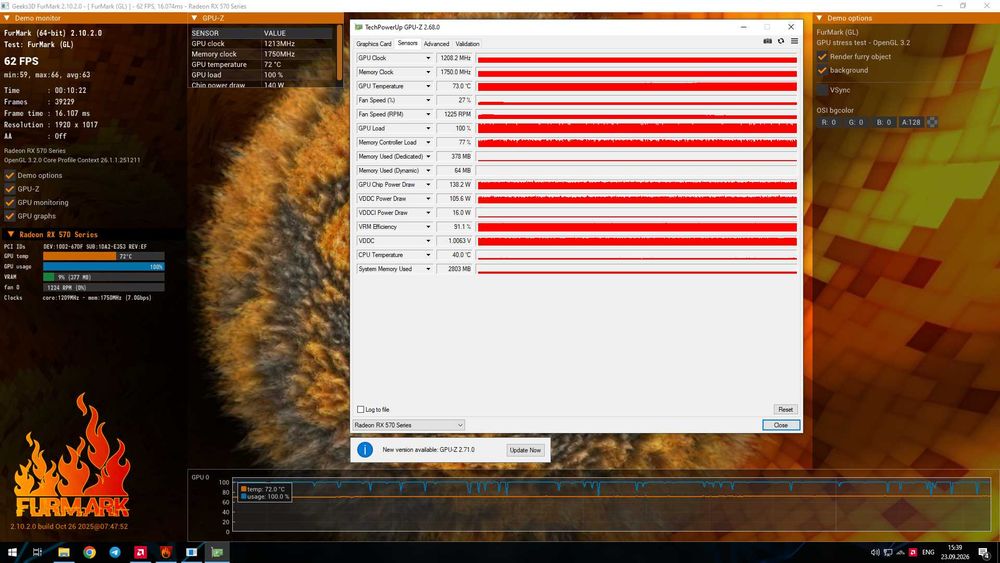The height and width of the screenshot is (563, 1000).
Task: Open Telegram from the taskbar
Action: pyautogui.click(x=115, y=552)
